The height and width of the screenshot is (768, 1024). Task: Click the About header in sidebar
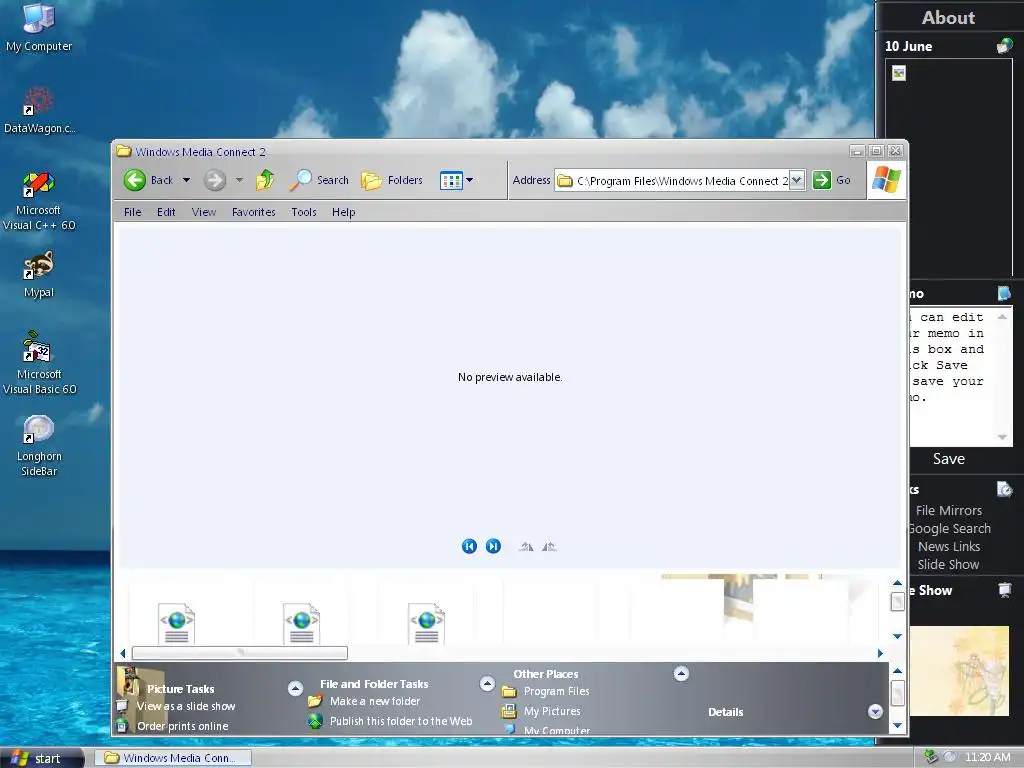(x=948, y=18)
